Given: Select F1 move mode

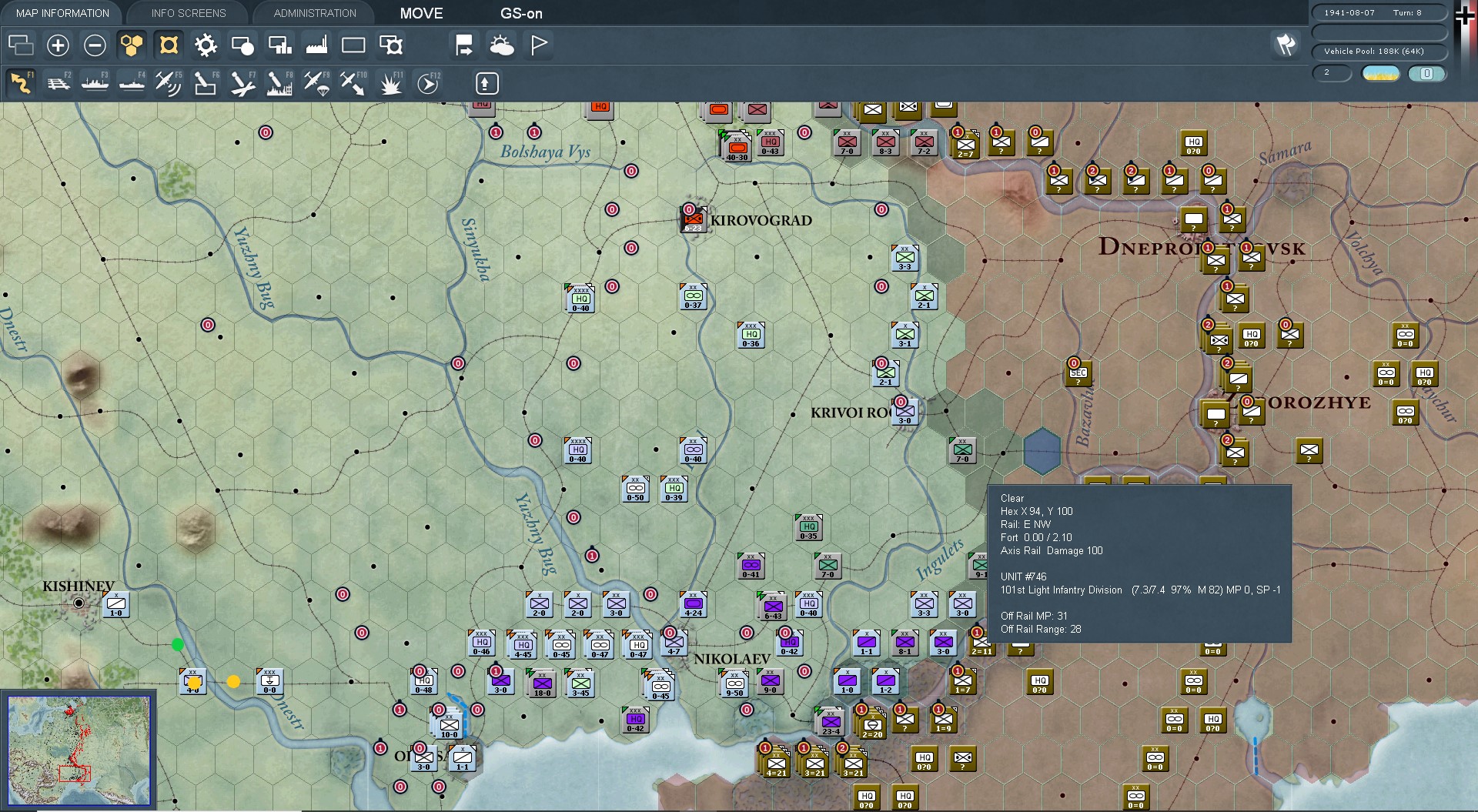Looking at the screenshot, I should coord(21,83).
